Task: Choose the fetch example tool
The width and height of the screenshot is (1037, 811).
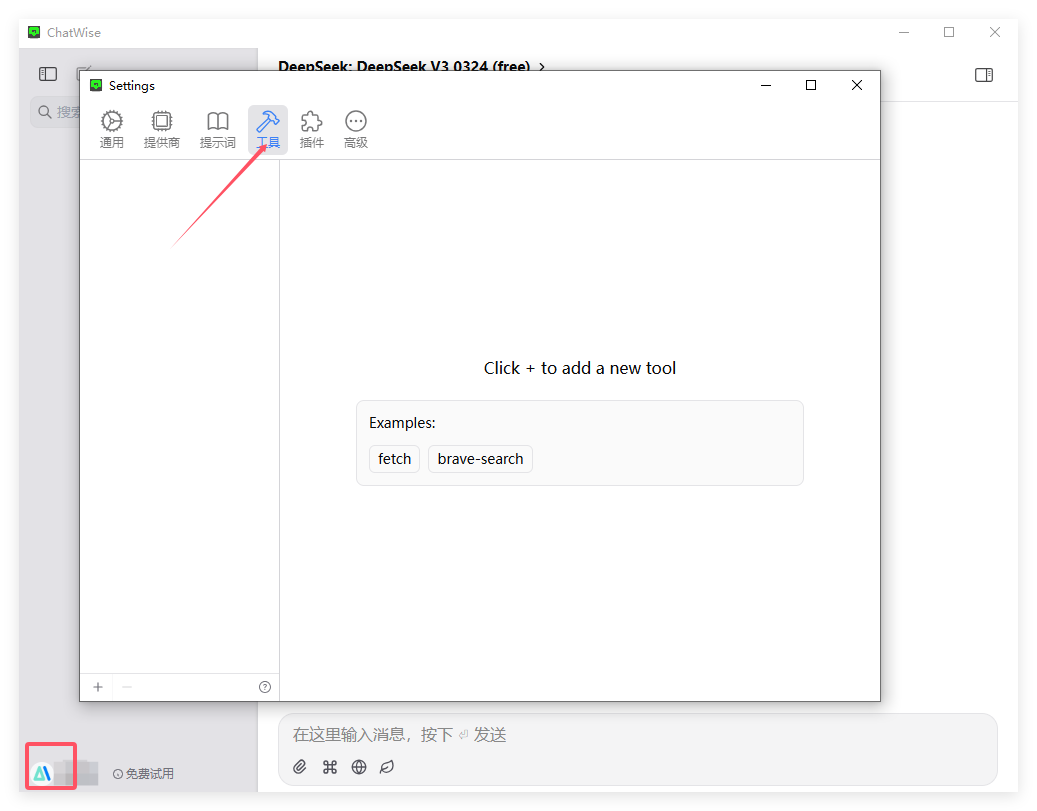Action: pos(395,459)
